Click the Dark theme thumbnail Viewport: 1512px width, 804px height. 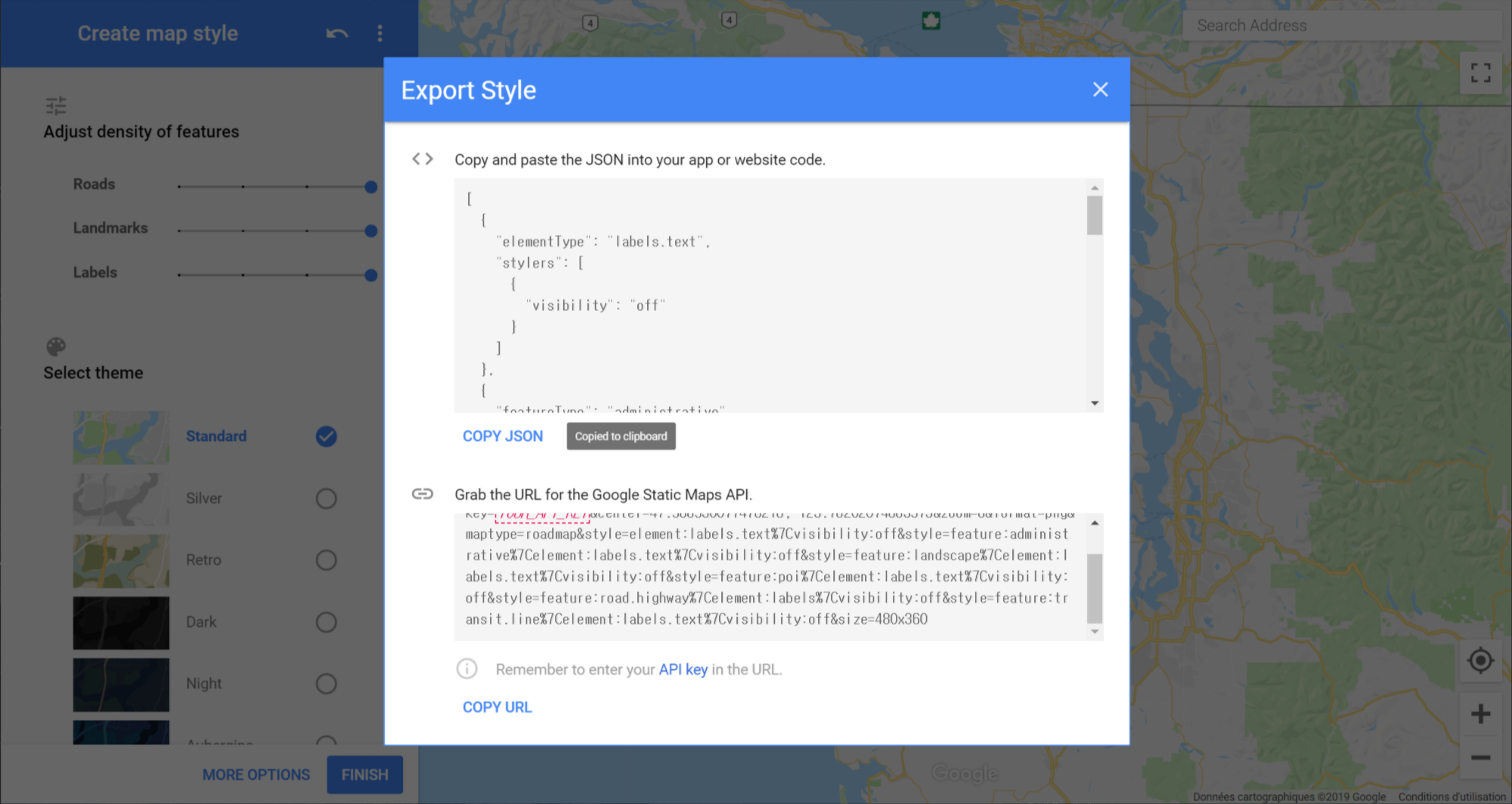121,623
